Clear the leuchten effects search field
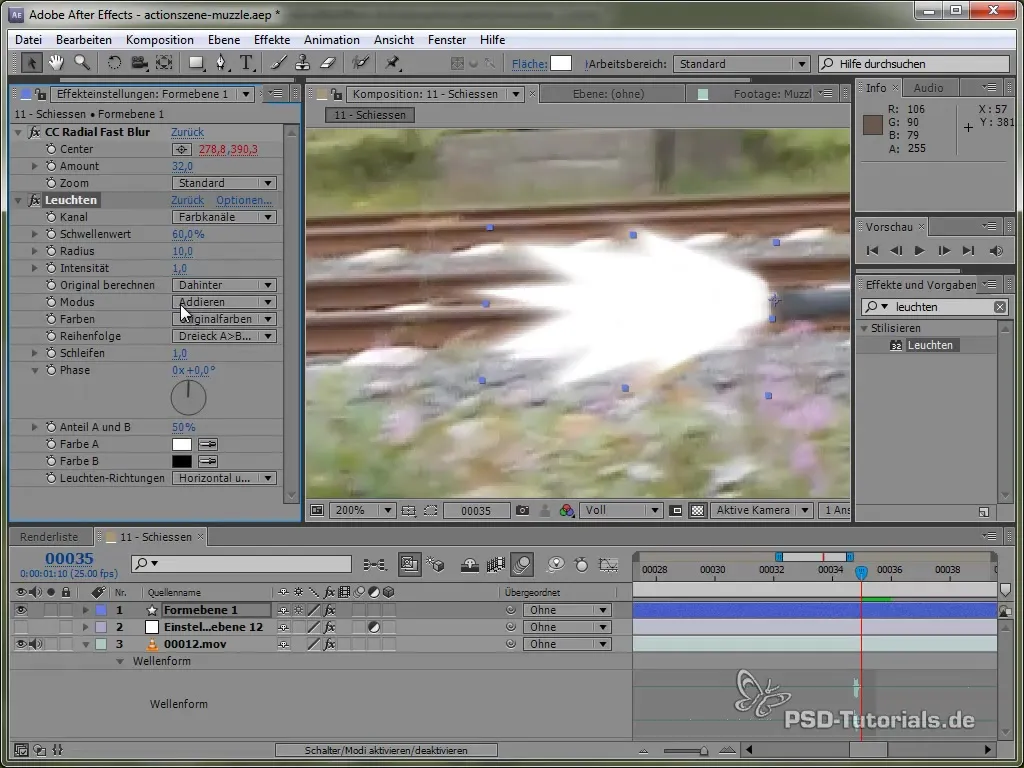 pyautogui.click(x=1000, y=307)
